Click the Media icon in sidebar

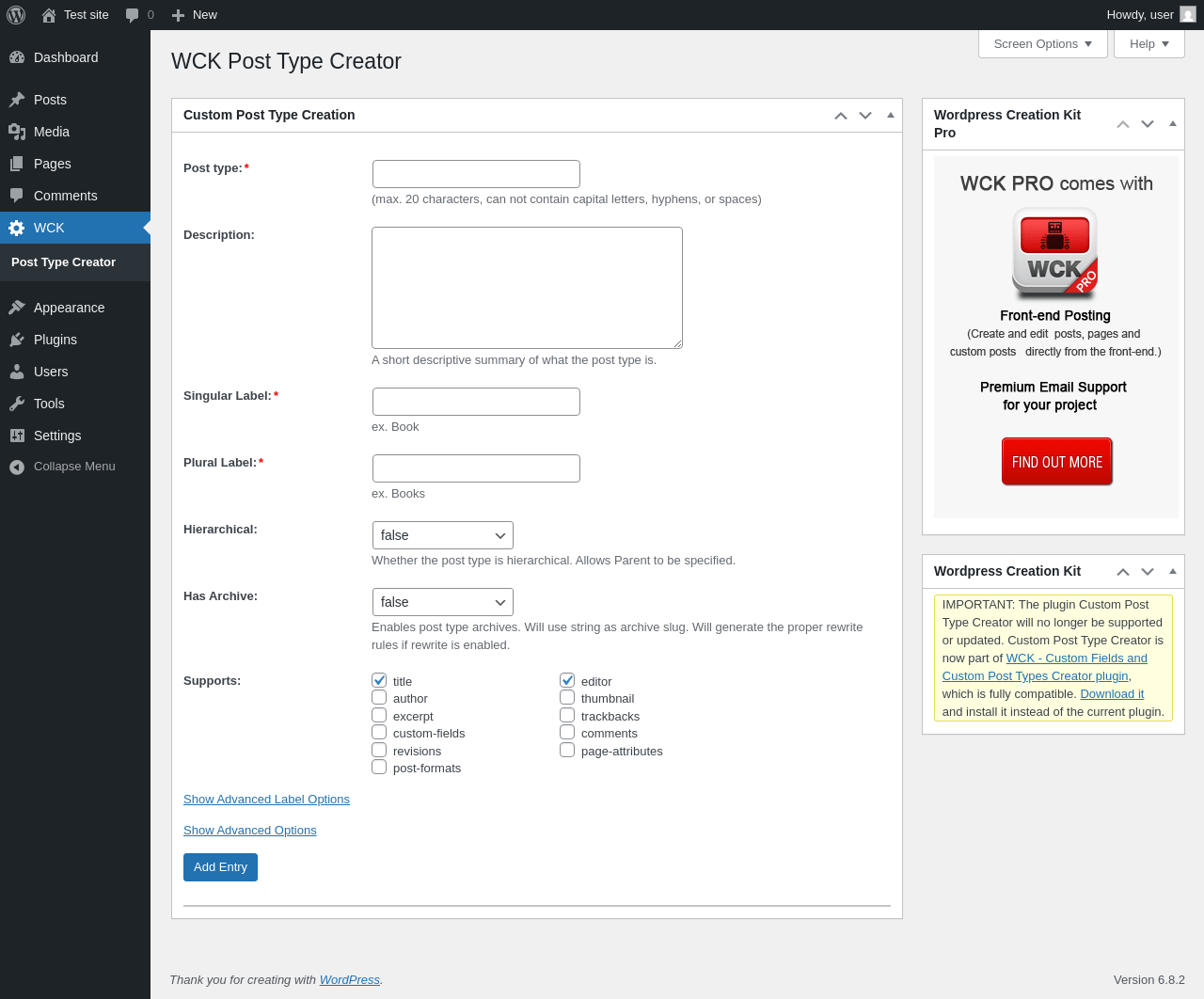[17, 132]
